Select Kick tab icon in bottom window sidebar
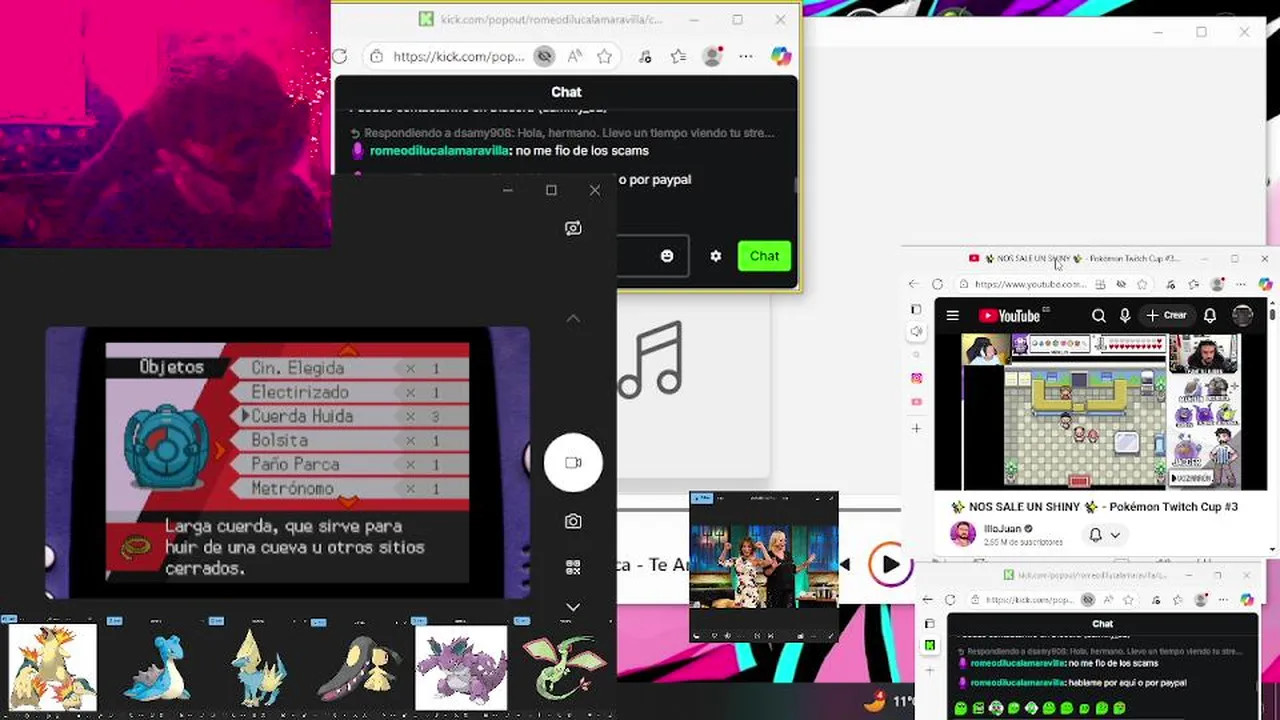Screen dimensions: 1280x720 930,645
